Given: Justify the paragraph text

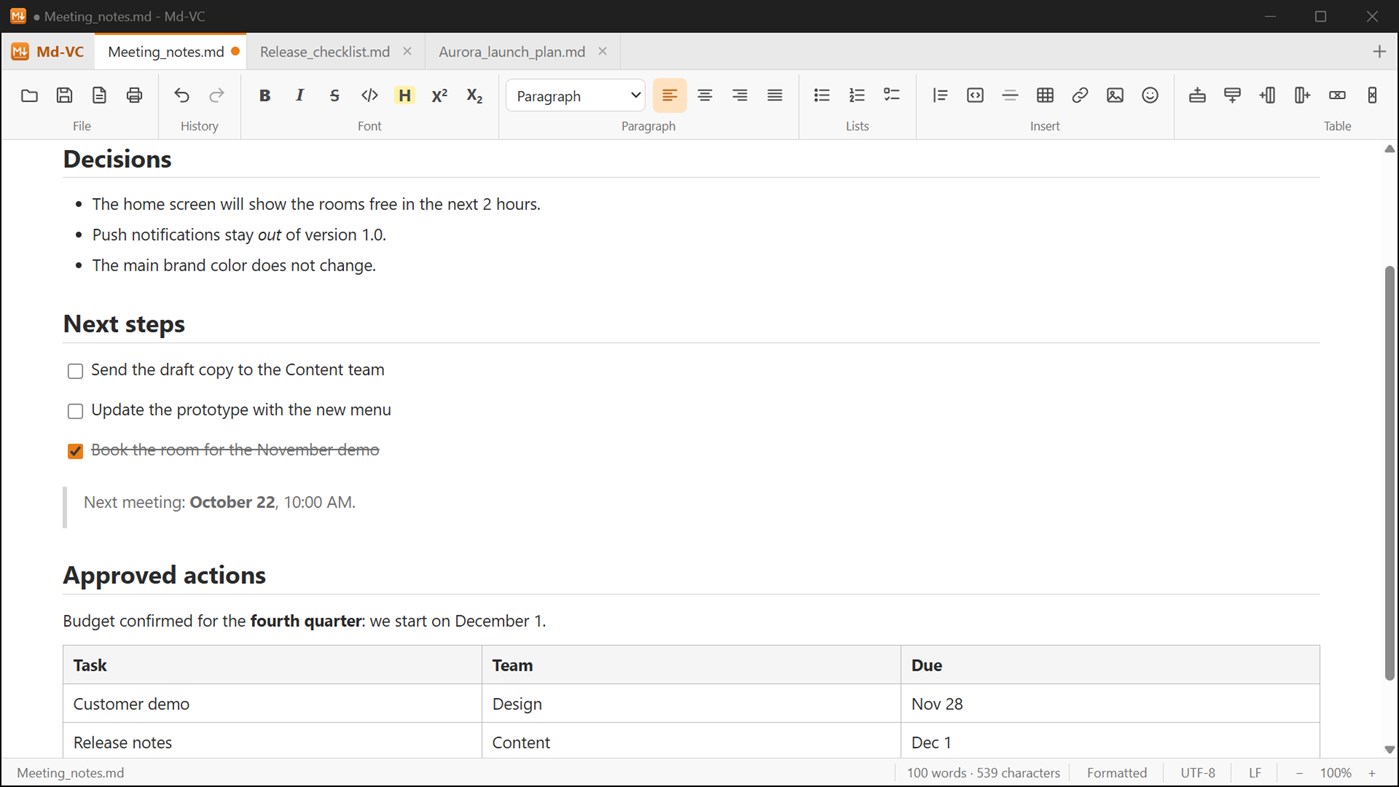Looking at the screenshot, I should coord(775,95).
